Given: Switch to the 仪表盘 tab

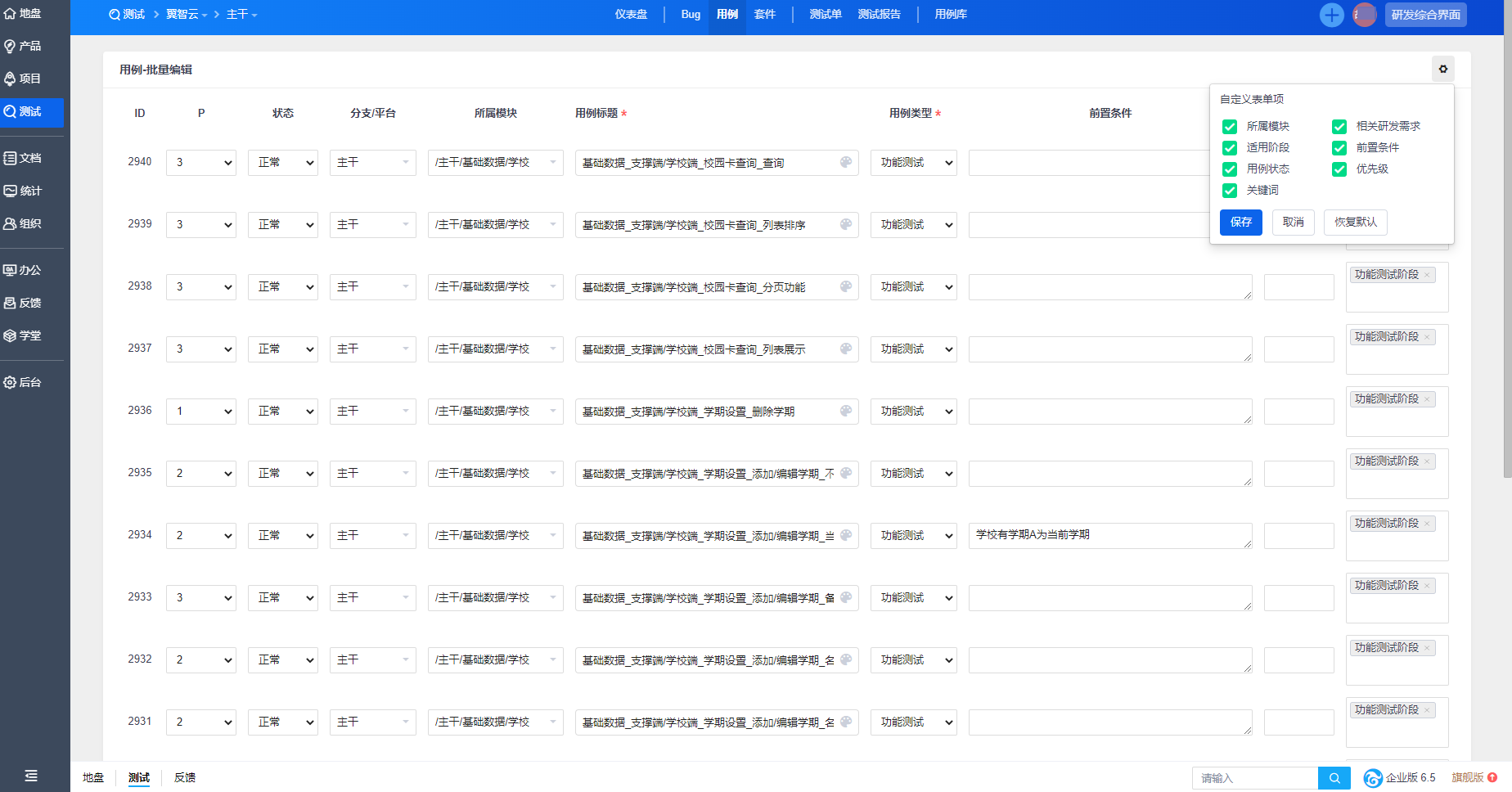Looking at the screenshot, I should point(631,15).
